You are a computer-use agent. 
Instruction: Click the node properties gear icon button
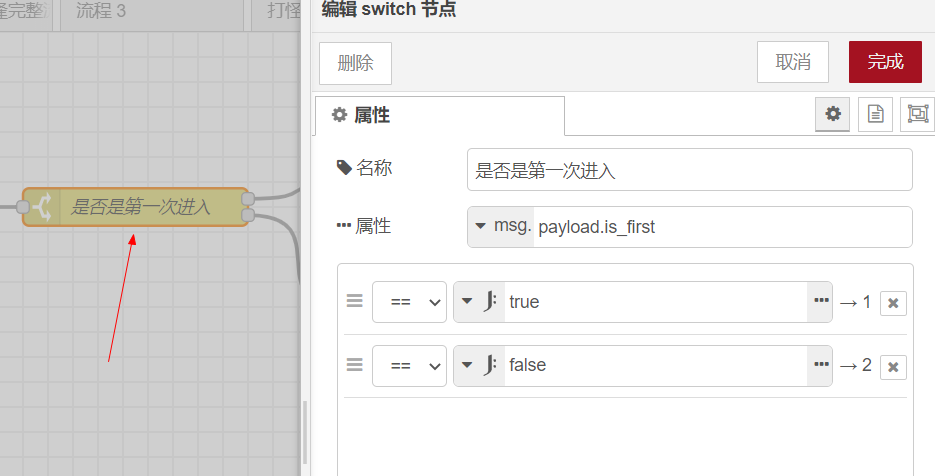(832, 114)
